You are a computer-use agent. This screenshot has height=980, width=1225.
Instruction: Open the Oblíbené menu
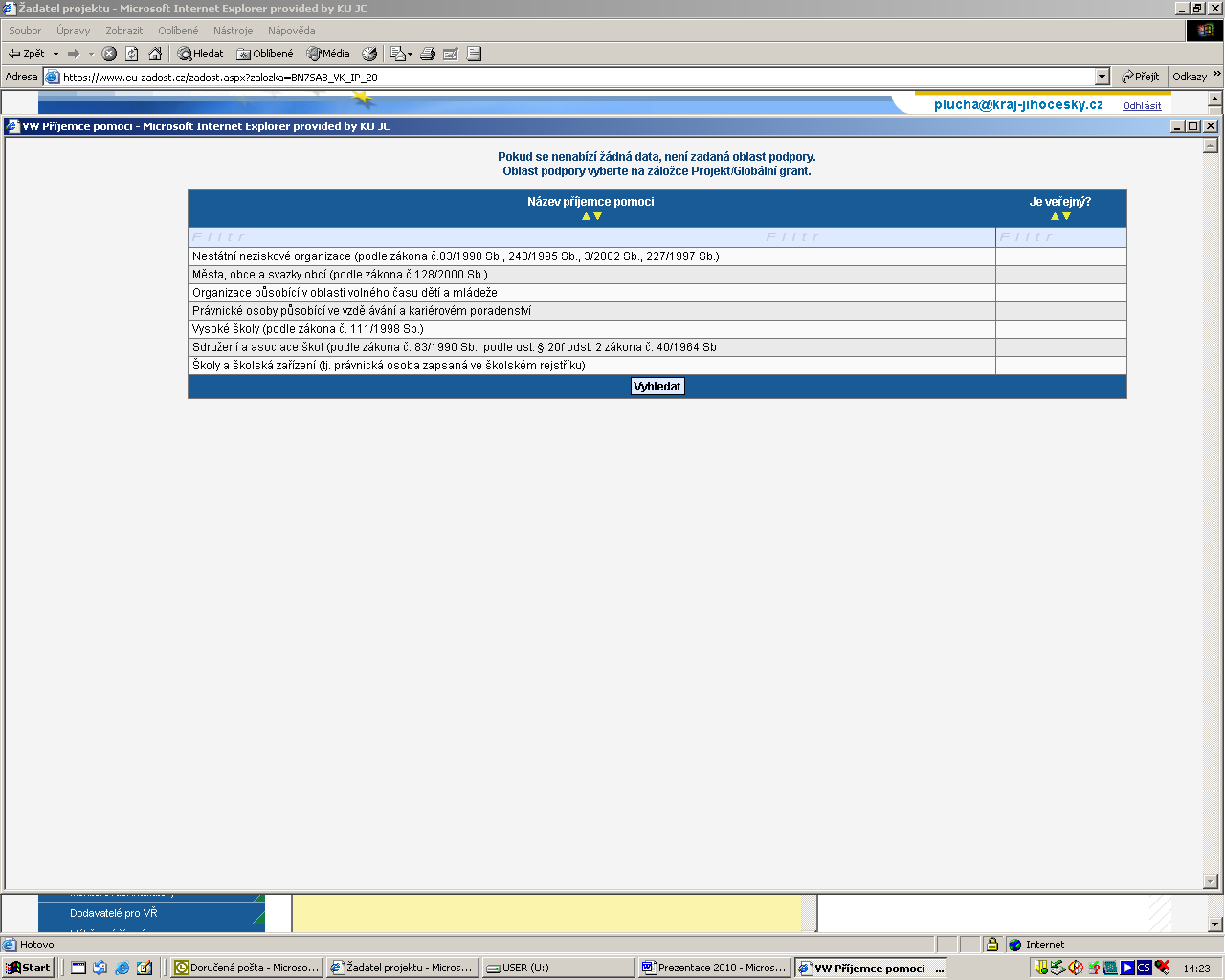click(178, 31)
